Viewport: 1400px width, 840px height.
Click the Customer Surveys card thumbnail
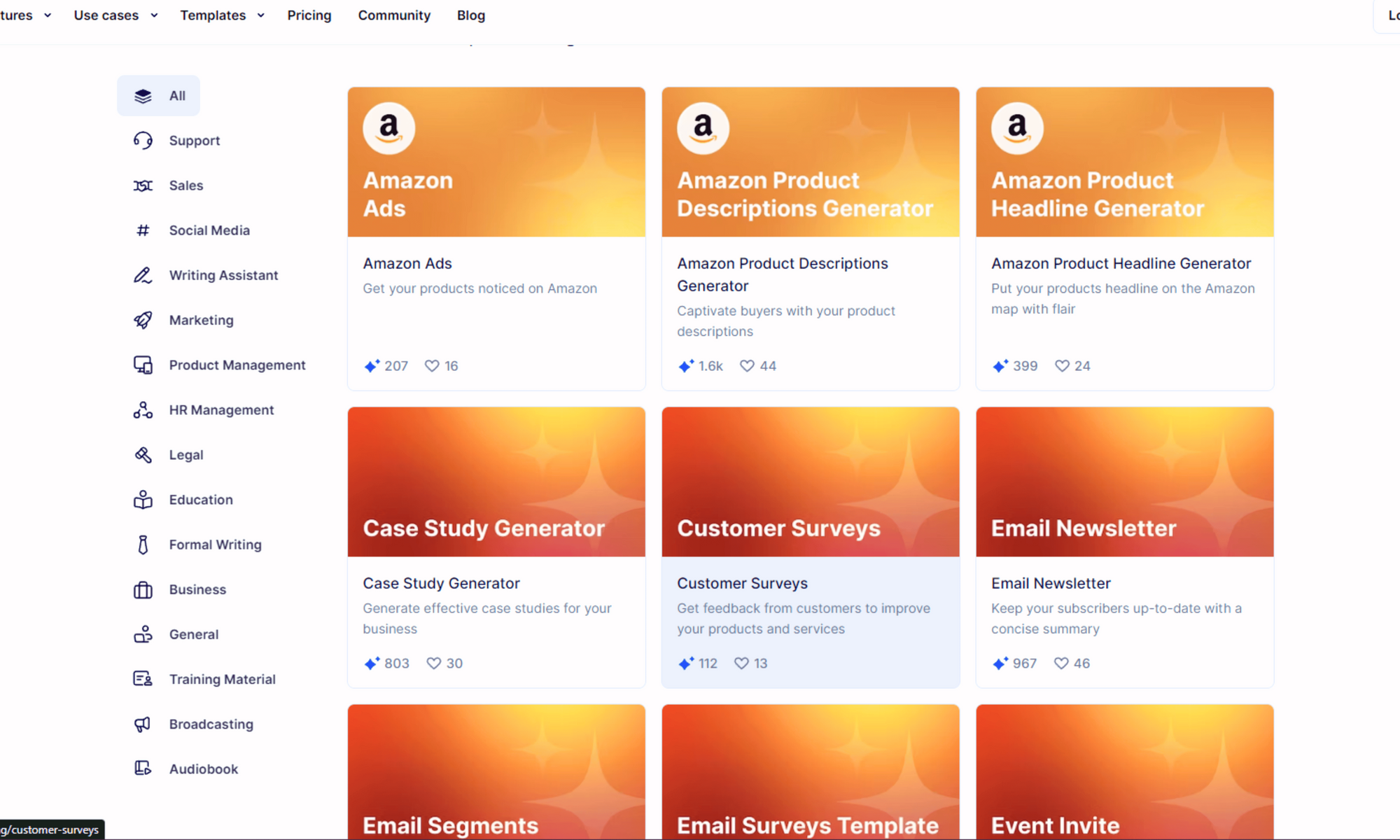pyautogui.click(x=810, y=481)
